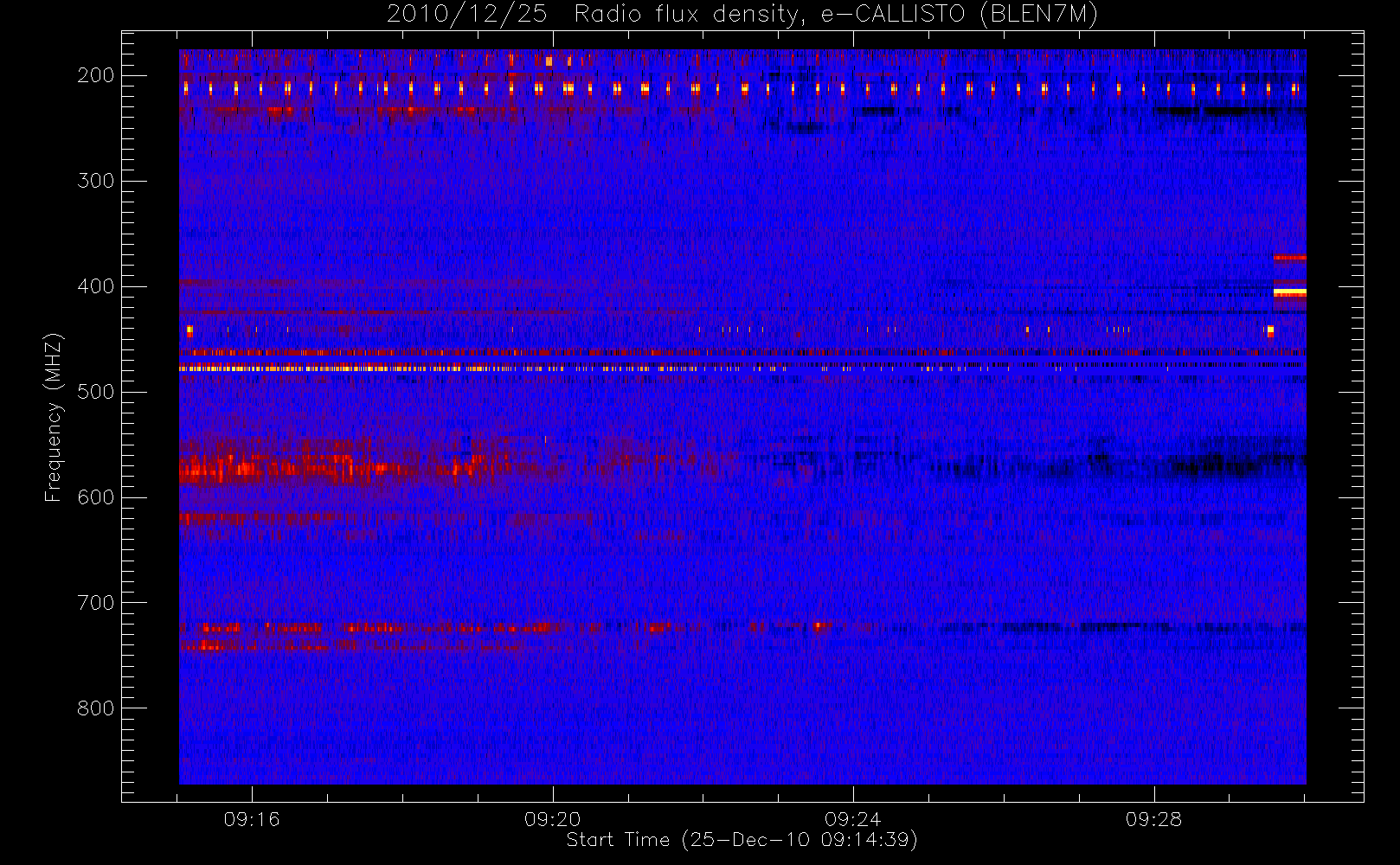Screen dimensions: 1400x865
Task: Click the 'Start Time (25-Dec-10 09:14:39)' label
Action: coord(742,840)
